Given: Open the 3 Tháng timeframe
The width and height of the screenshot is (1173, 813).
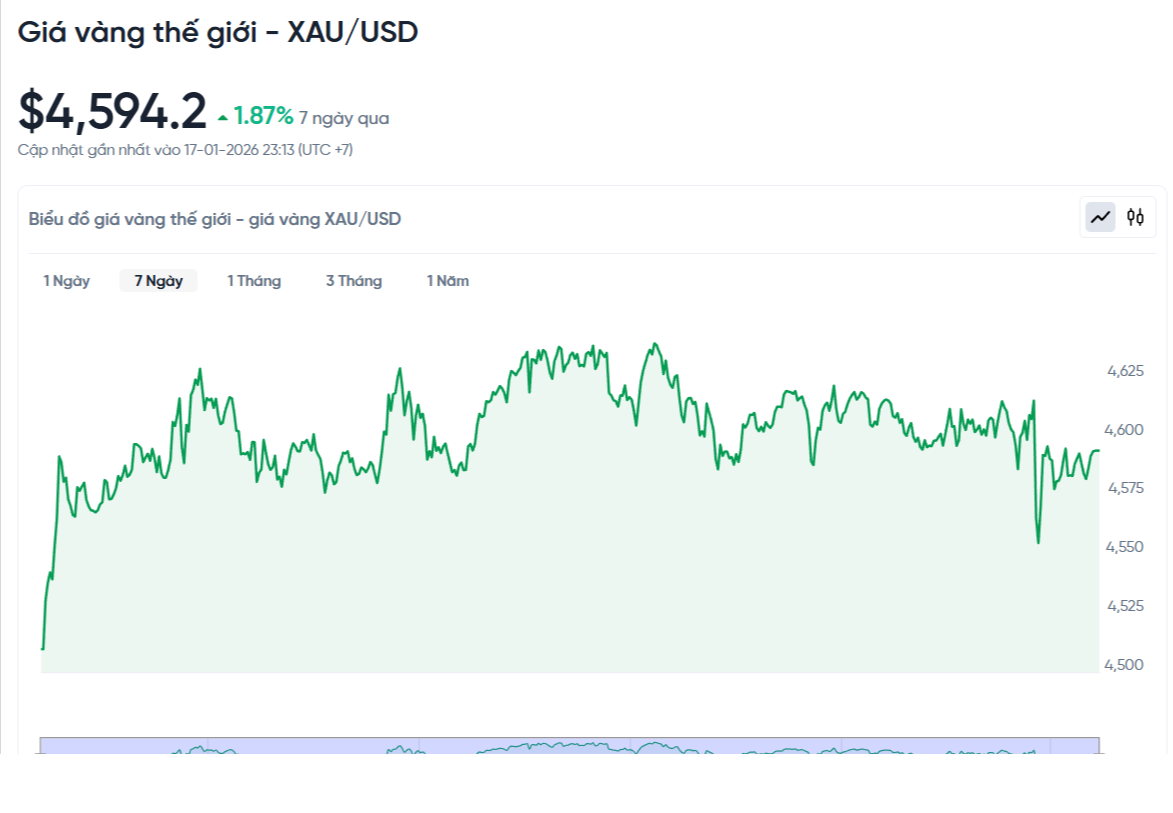Looking at the screenshot, I should click(353, 281).
